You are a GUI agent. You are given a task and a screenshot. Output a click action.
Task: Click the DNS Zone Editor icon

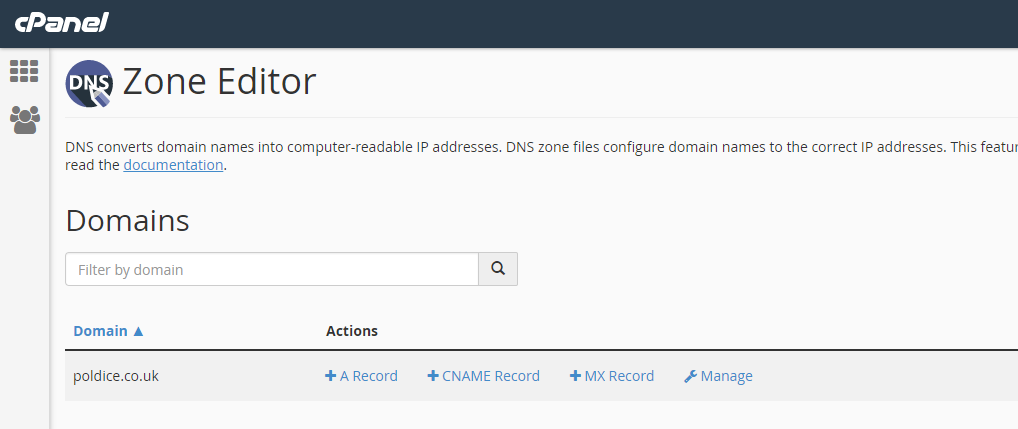(89, 83)
